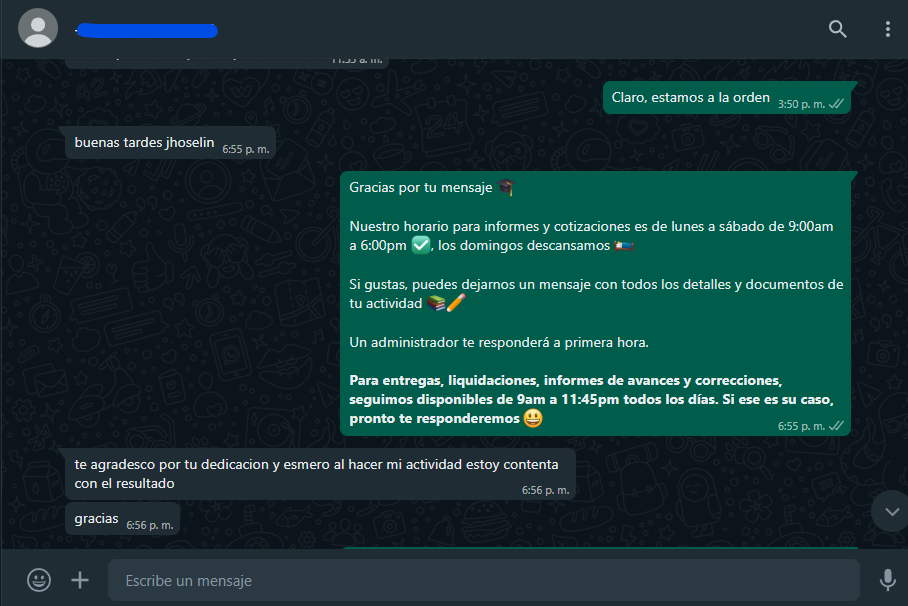Open the search in chat magnifier icon

pyautogui.click(x=837, y=29)
